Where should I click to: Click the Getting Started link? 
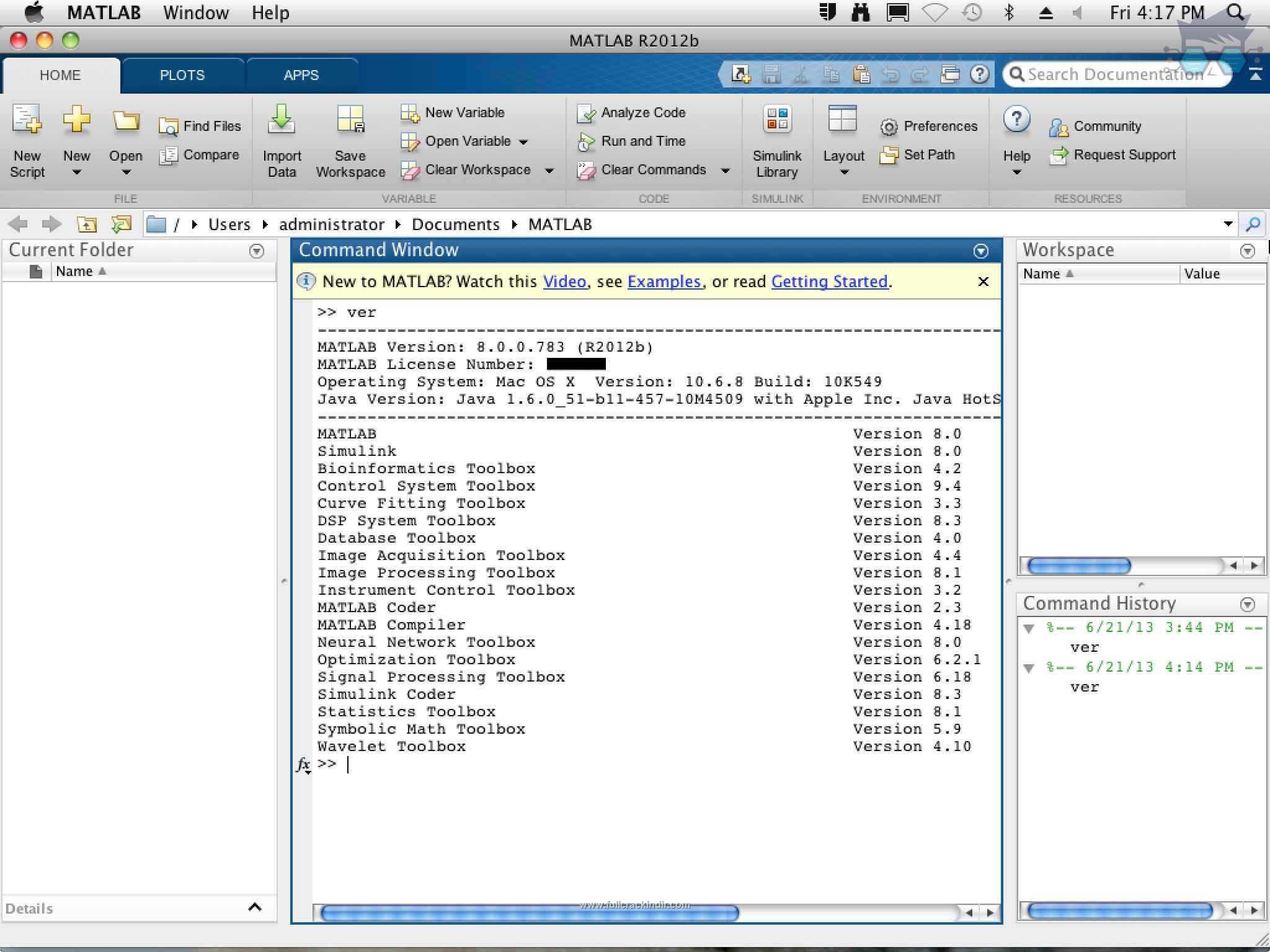pos(828,281)
